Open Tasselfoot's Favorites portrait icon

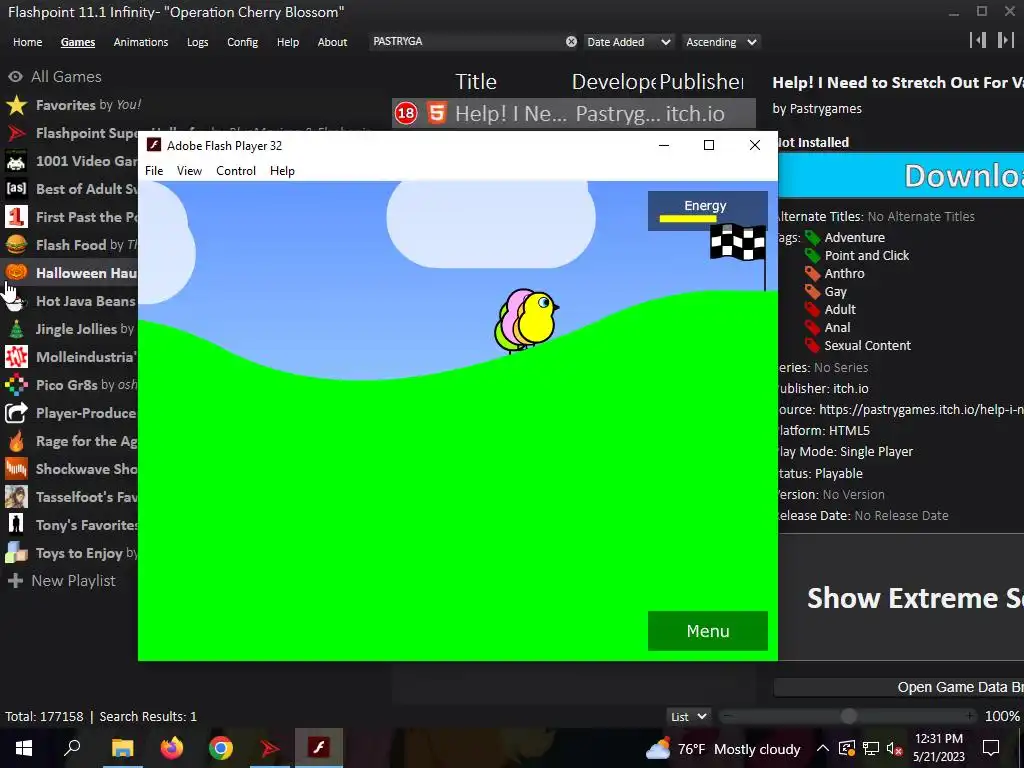pyautogui.click(x=16, y=497)
